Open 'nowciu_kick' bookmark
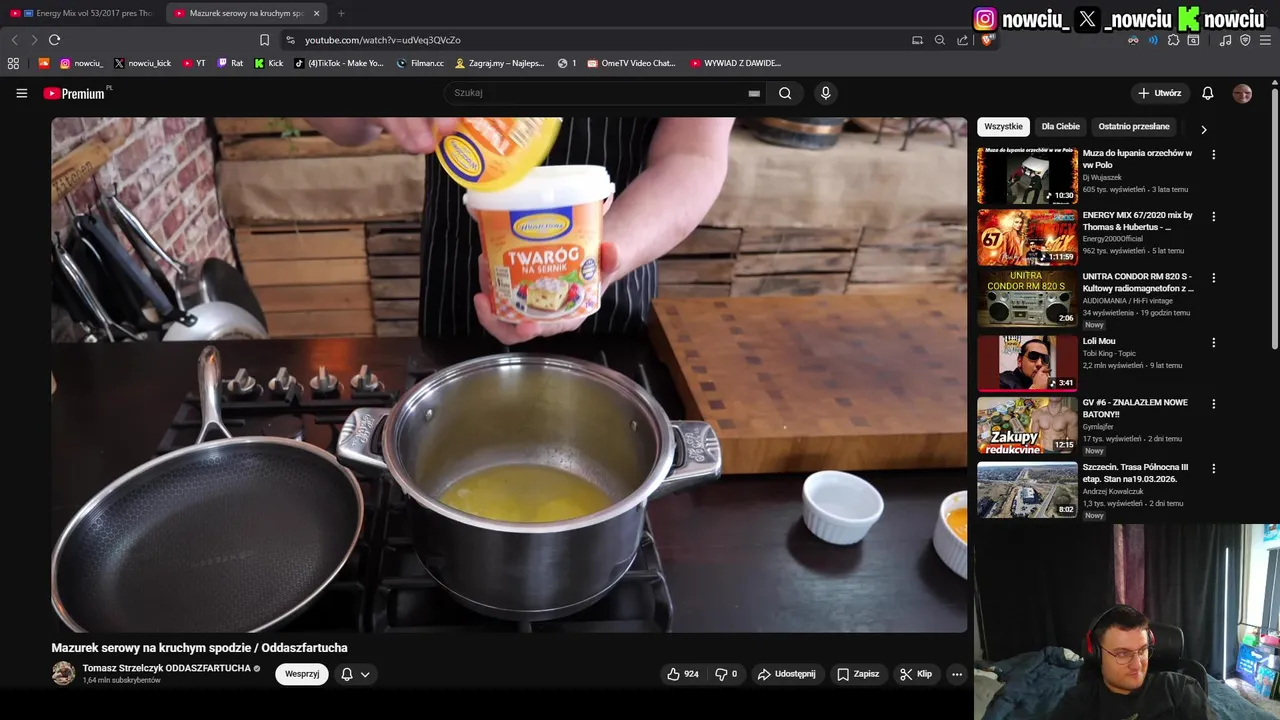The image size is (1280, 720). tap(142, 63)
